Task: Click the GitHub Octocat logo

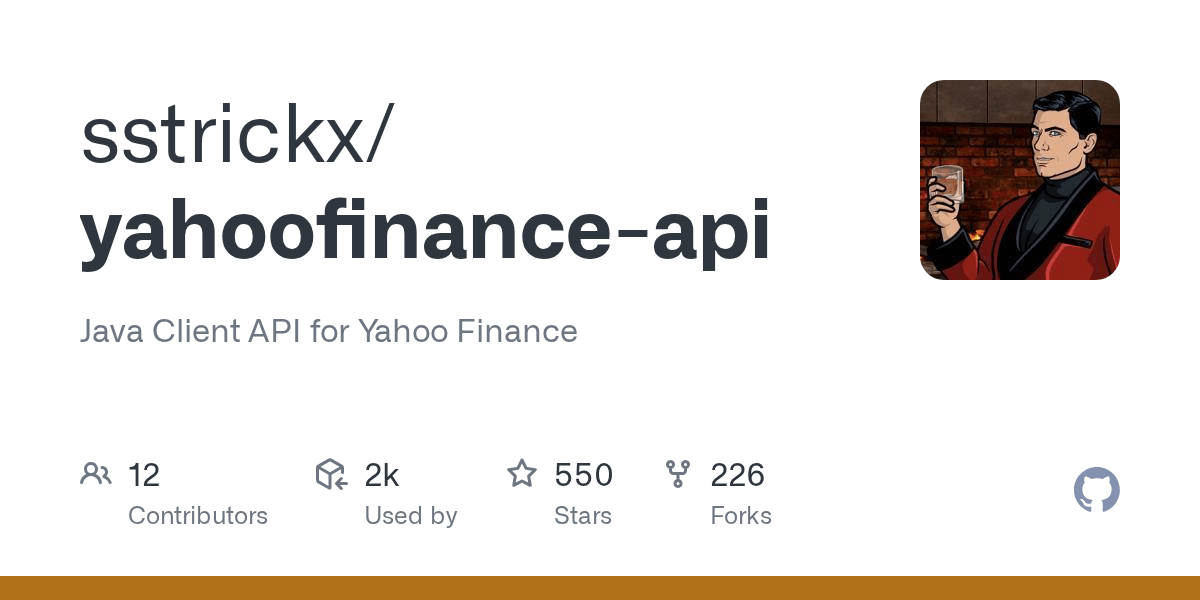Action: coord(1097,491)
